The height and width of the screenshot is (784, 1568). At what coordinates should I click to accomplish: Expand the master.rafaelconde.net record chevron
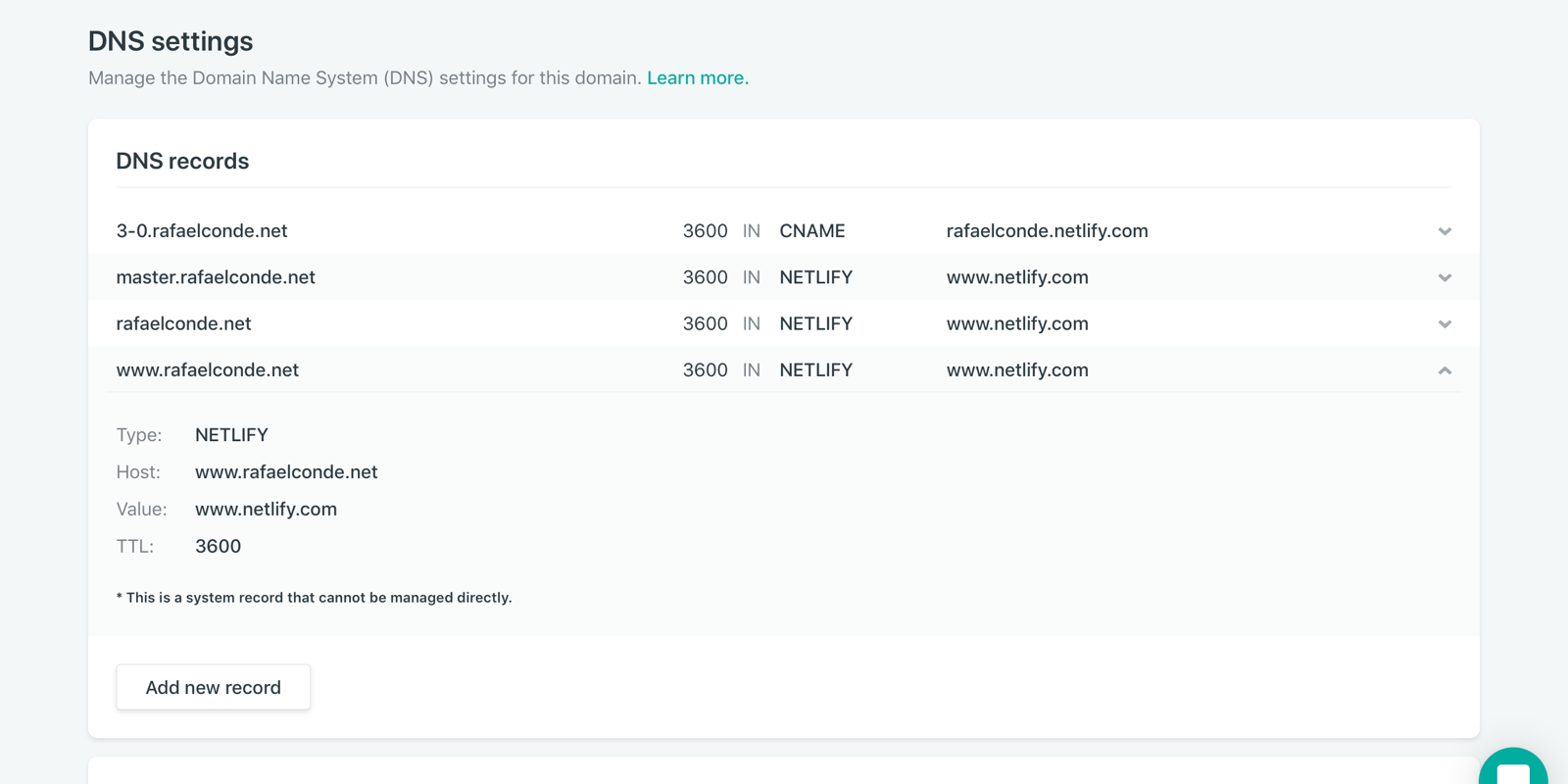pyautogui.click(x=1444, y=277)
